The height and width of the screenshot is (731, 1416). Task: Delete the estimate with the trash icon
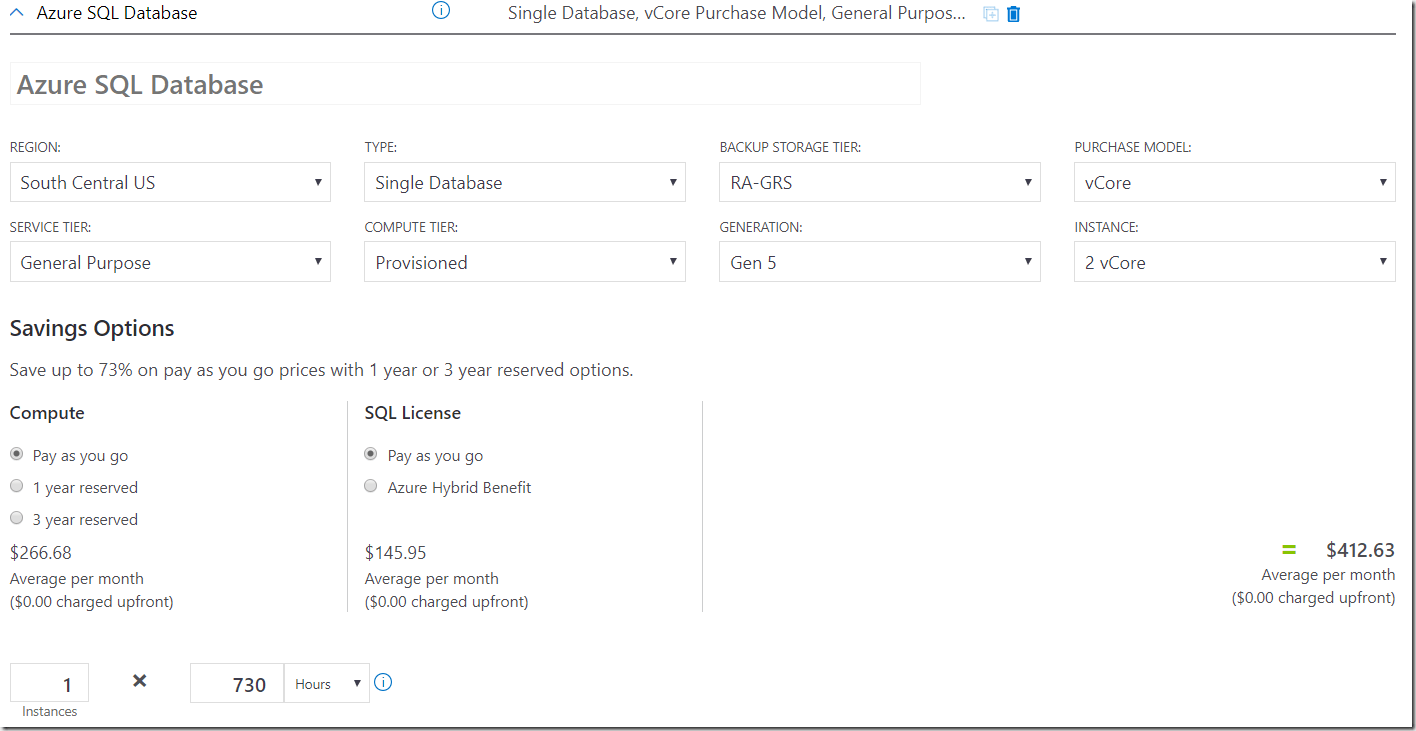click(1014, 14)
